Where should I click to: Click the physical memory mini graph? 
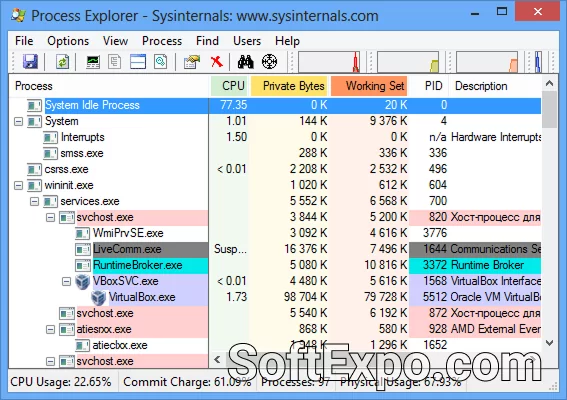point(487,62)
